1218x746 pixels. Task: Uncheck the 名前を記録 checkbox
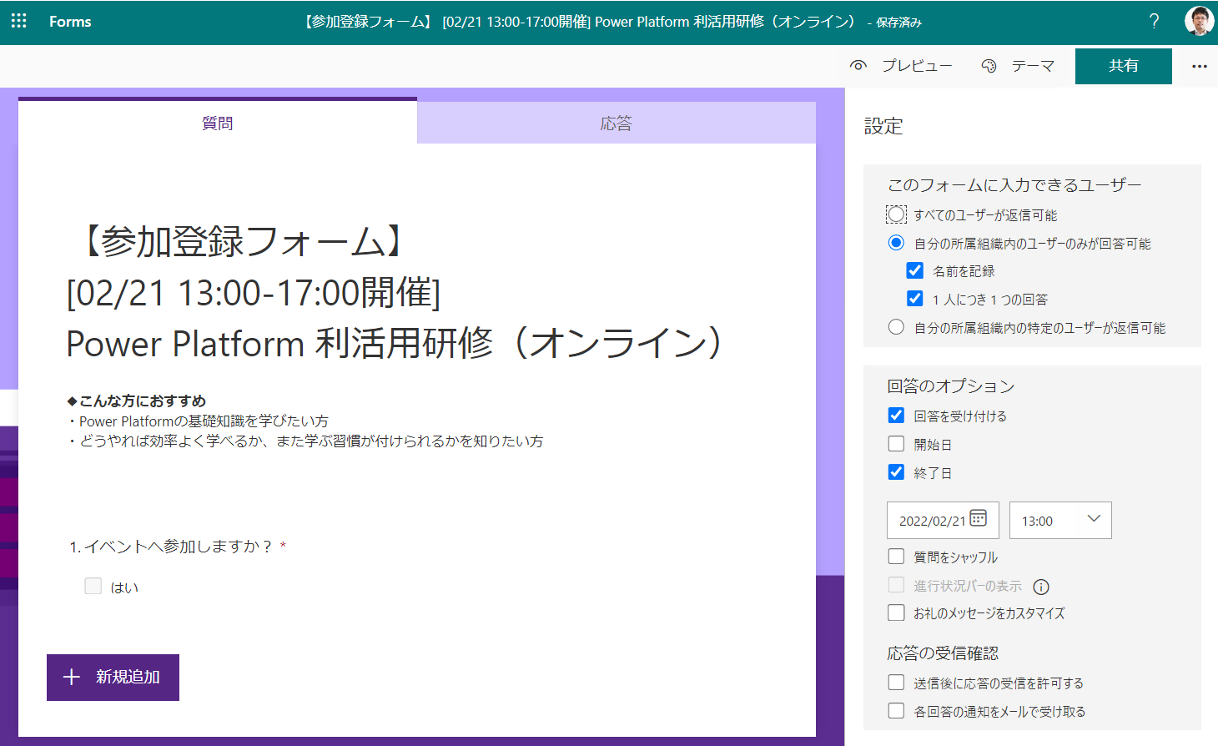(x=914, y=270)
